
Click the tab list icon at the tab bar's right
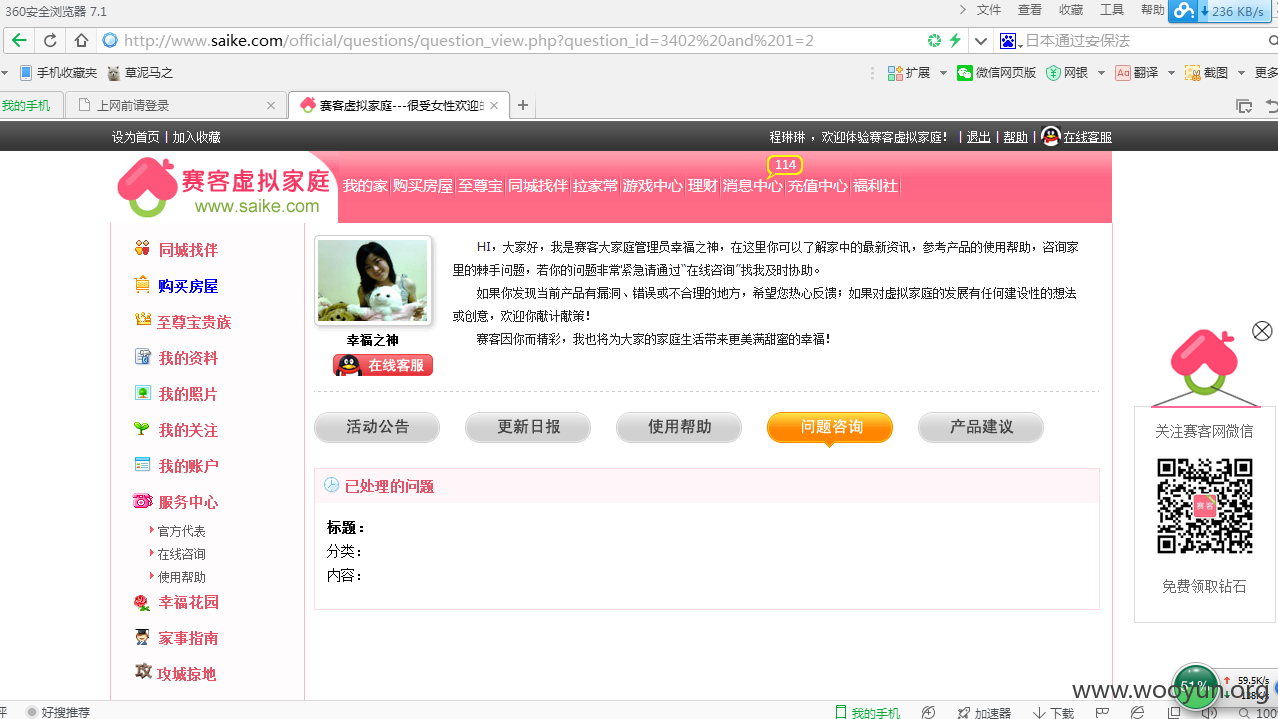pyautogui.click(x=1244, y=105)
